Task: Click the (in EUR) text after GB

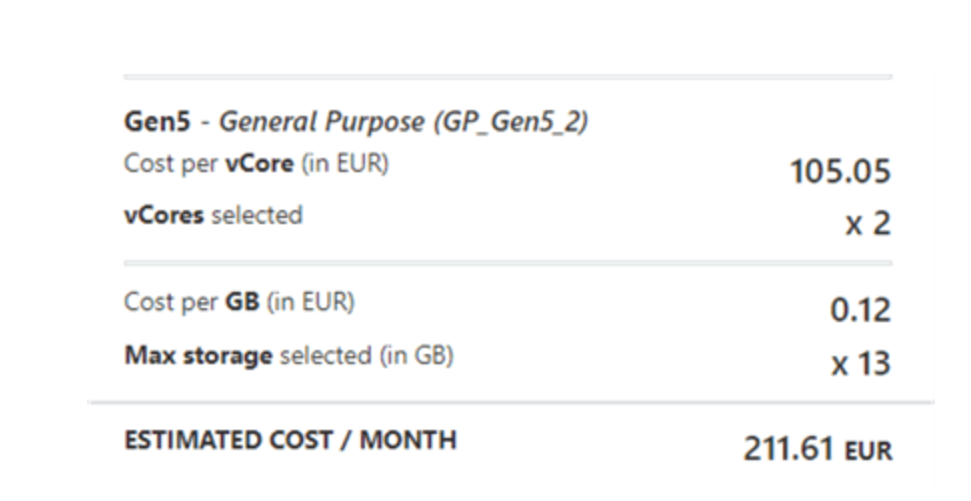Action: [x=310, y=302]
